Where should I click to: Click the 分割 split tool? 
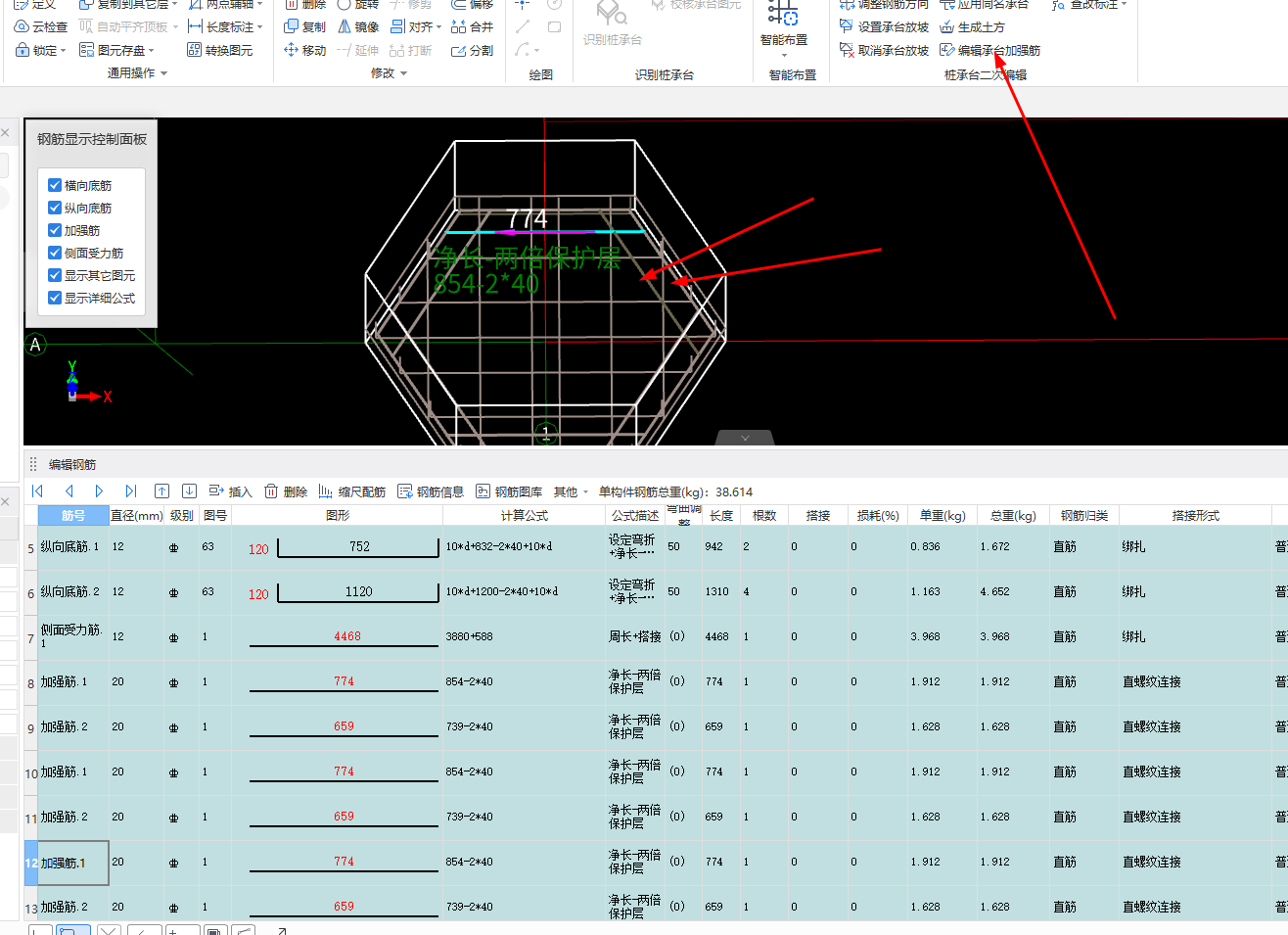click(472, 50)
